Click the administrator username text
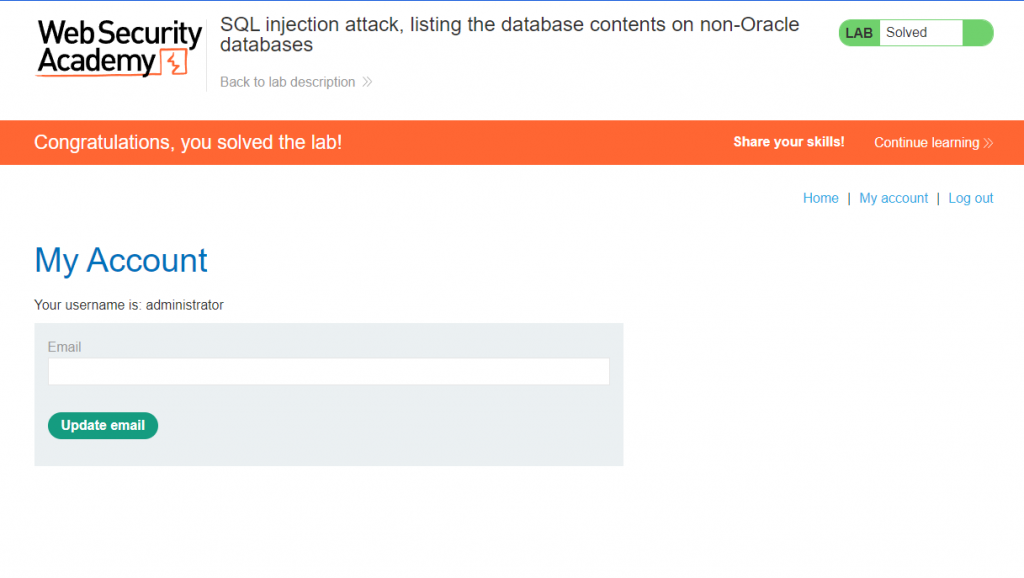Screen dimensions: 1024x578 coord(184,305)
